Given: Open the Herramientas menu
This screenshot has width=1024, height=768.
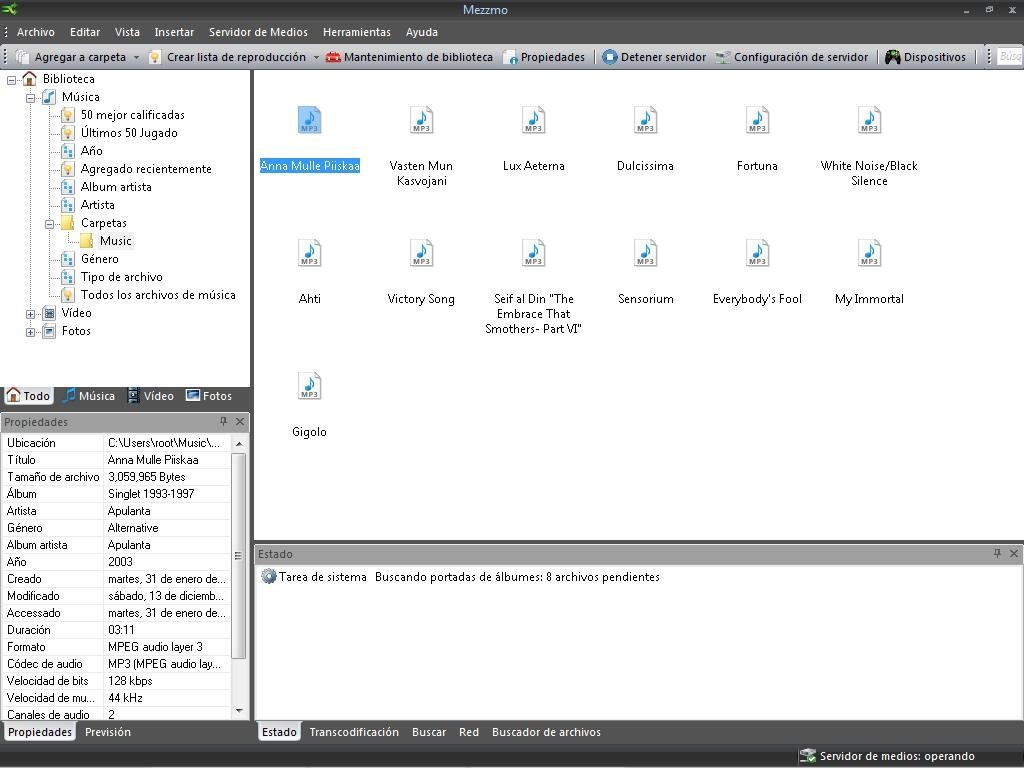Looking at the screenshot, I should pos(357,32).
